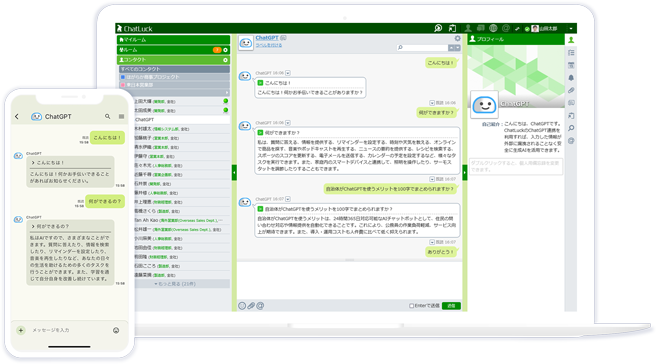Select the pink-tagged contact group
656x364 pixels.
click(174, 85)
